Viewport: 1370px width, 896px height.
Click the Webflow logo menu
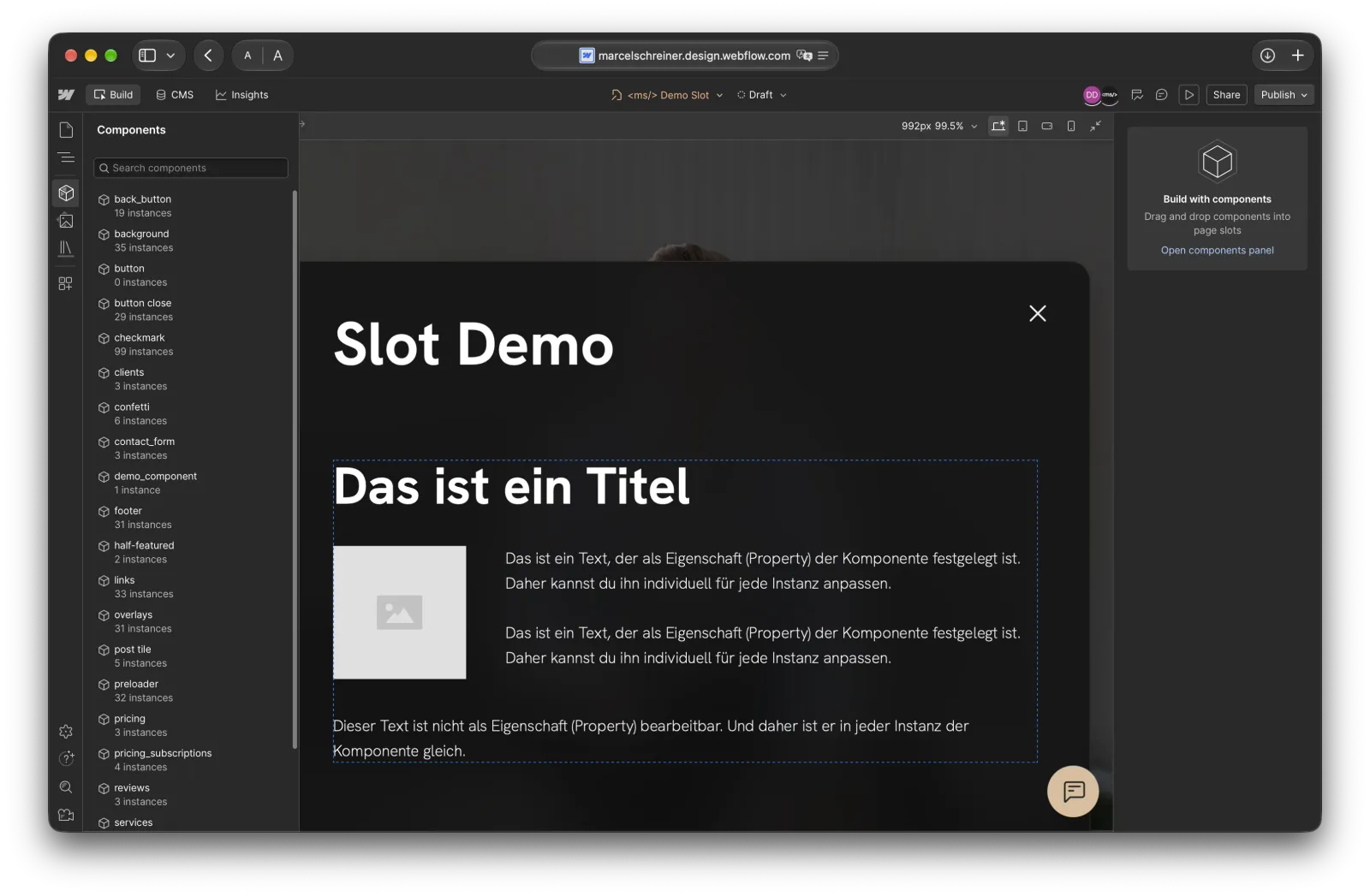coord(66,95)
